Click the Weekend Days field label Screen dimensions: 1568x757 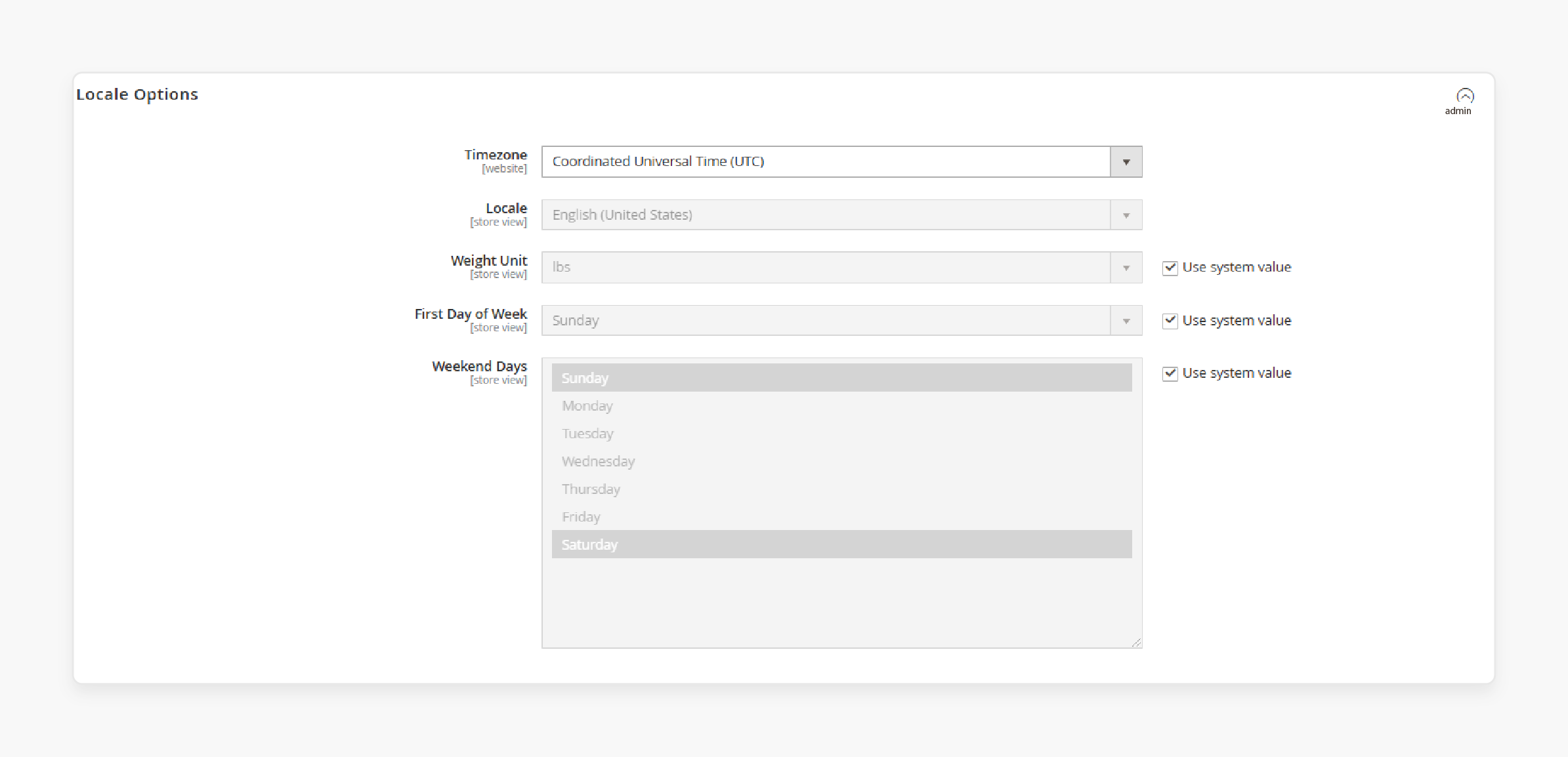tap(479, 366)
